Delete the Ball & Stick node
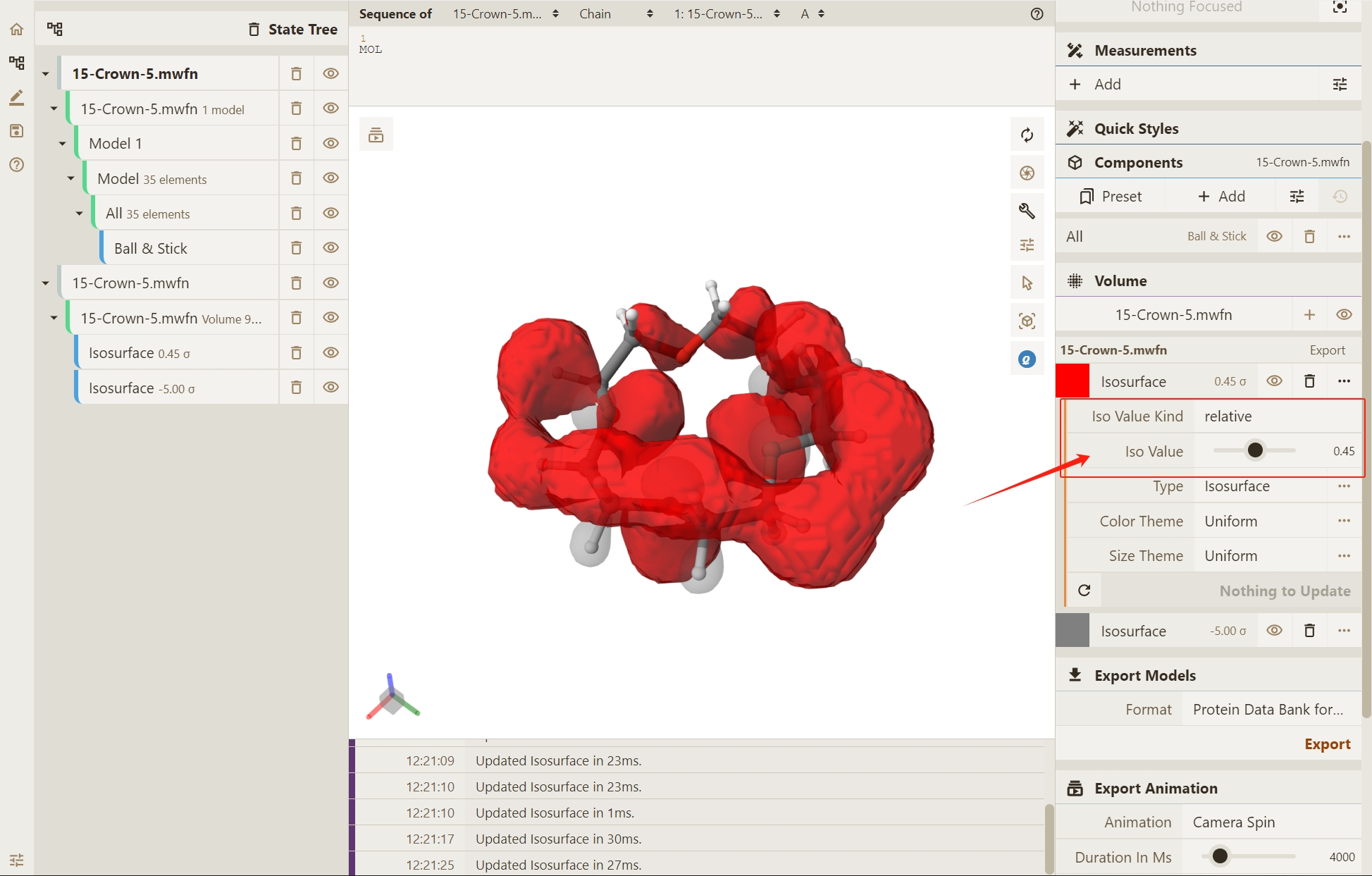 pos(297,248)
